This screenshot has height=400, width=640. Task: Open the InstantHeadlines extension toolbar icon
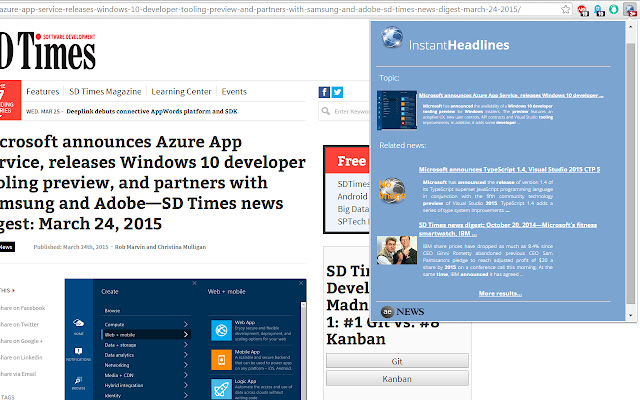630,10
